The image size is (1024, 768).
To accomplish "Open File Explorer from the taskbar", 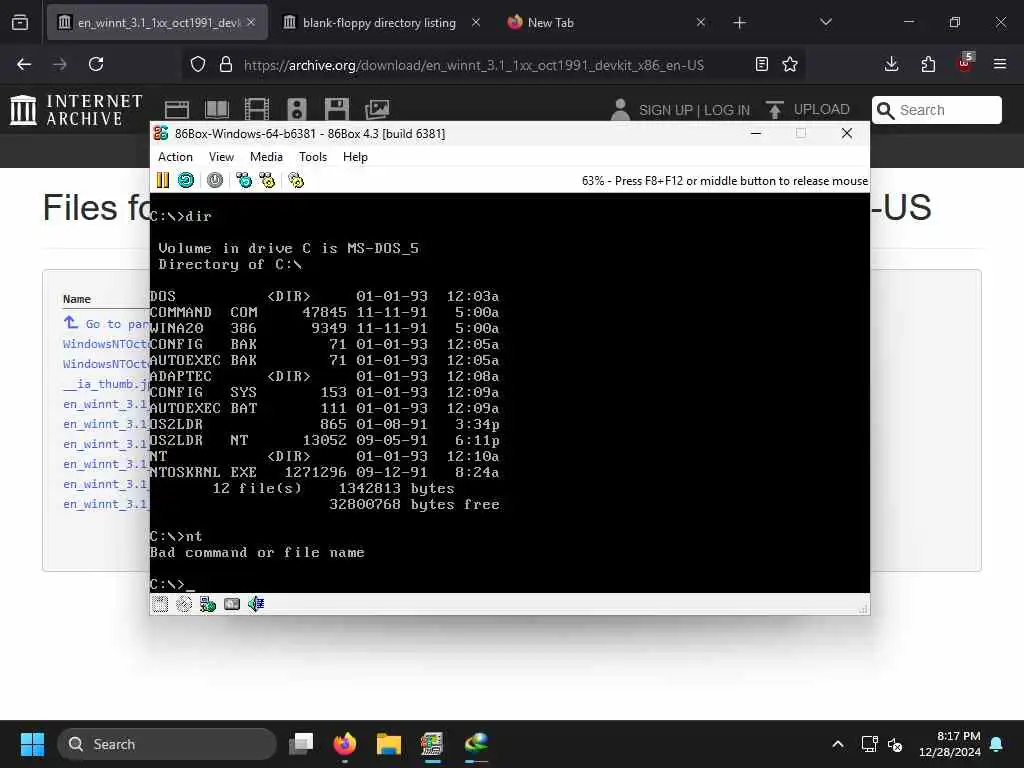I will pos(389,744).
